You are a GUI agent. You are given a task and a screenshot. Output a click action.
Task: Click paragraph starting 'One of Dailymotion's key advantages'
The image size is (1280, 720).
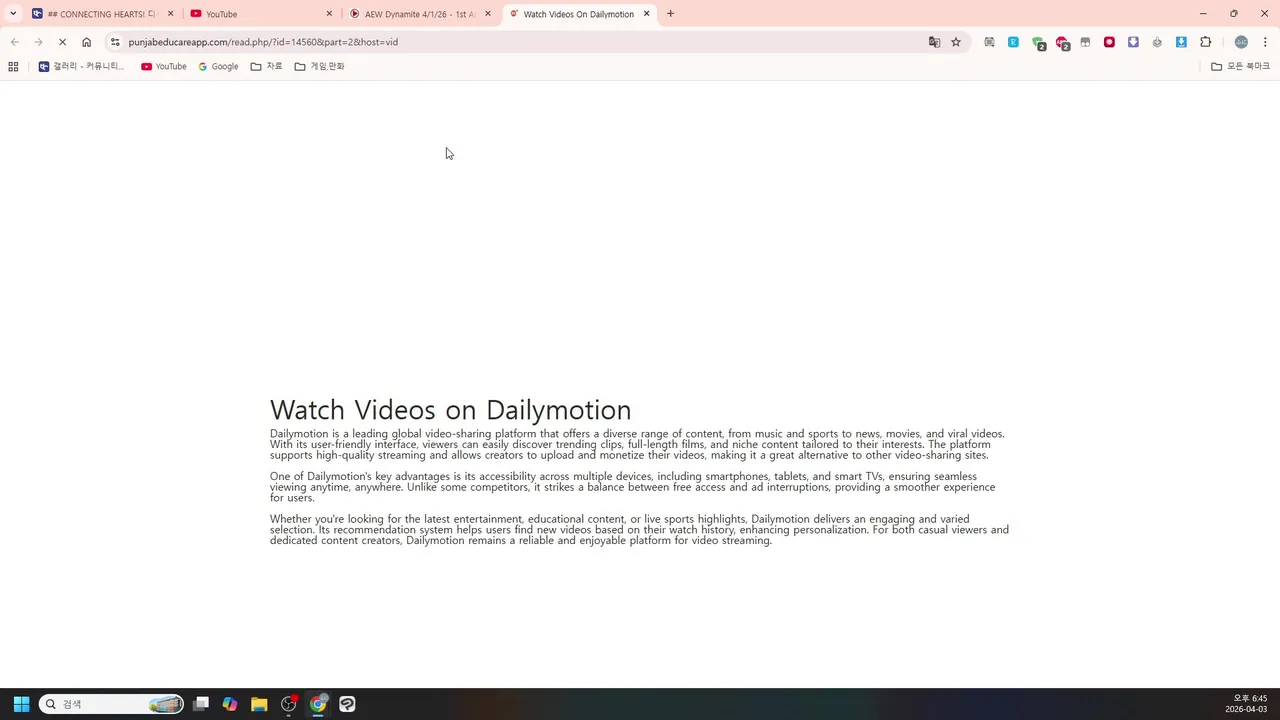(632, 487)
